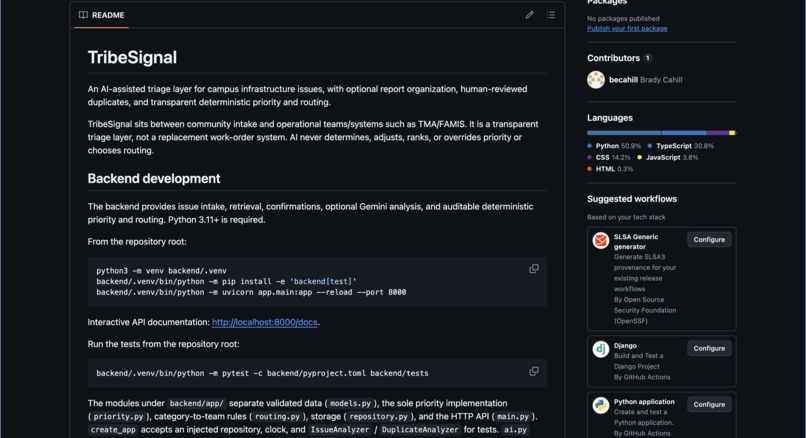806x438 pixels.
Task: Click the Django workflow logo
Action: point(600,349)
